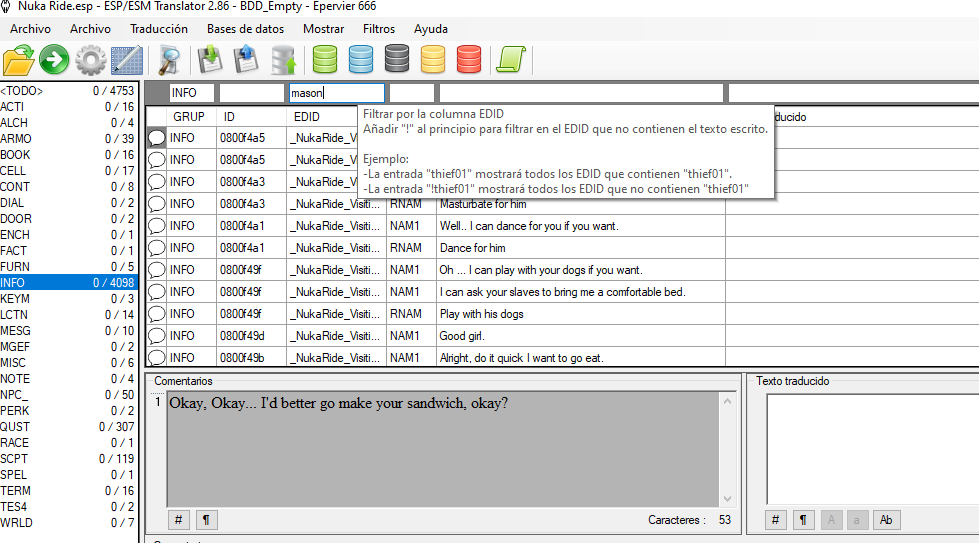Click the Comentarios scrollbar up arrow
This screenshot has width=979, height=543.
(x=727, y=401)
